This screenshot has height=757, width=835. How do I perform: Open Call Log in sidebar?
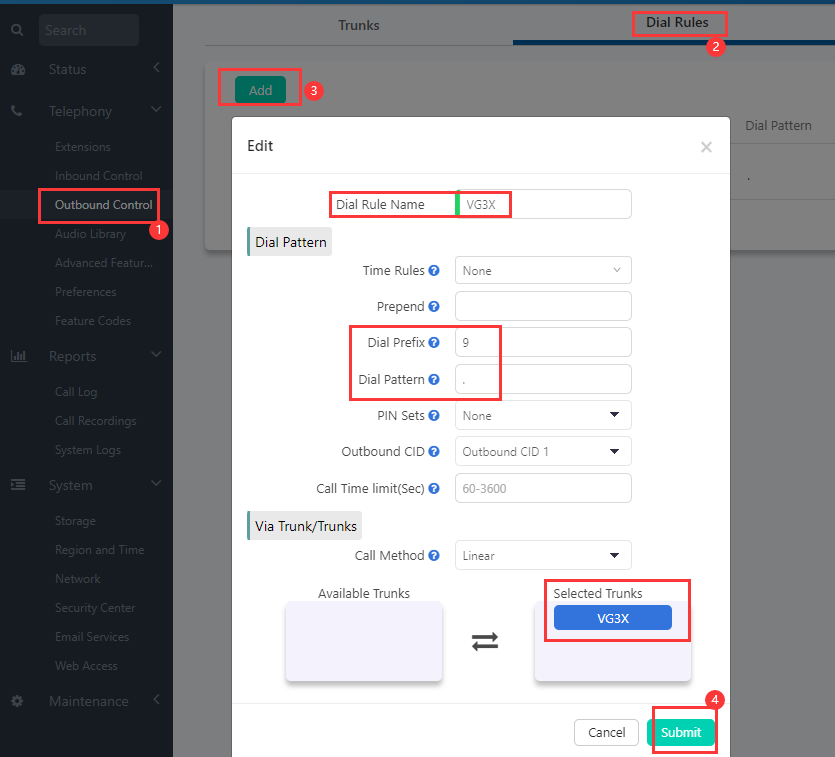coord(76,392)
